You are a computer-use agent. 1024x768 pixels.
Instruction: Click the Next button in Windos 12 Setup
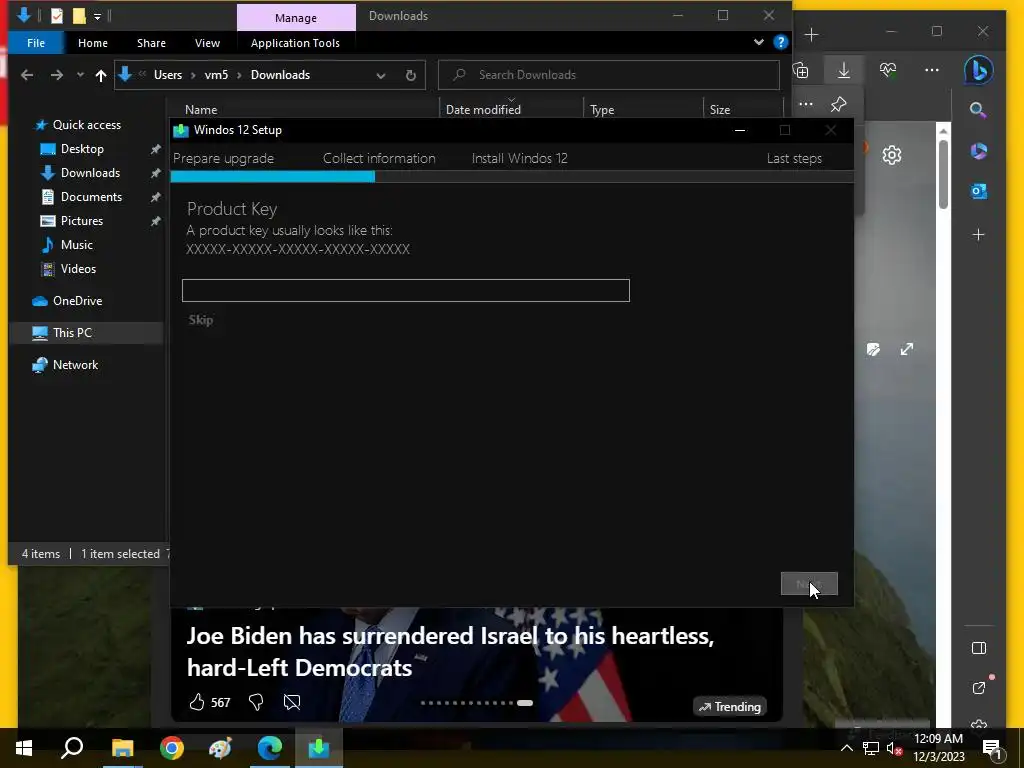[x=809, y=584]
